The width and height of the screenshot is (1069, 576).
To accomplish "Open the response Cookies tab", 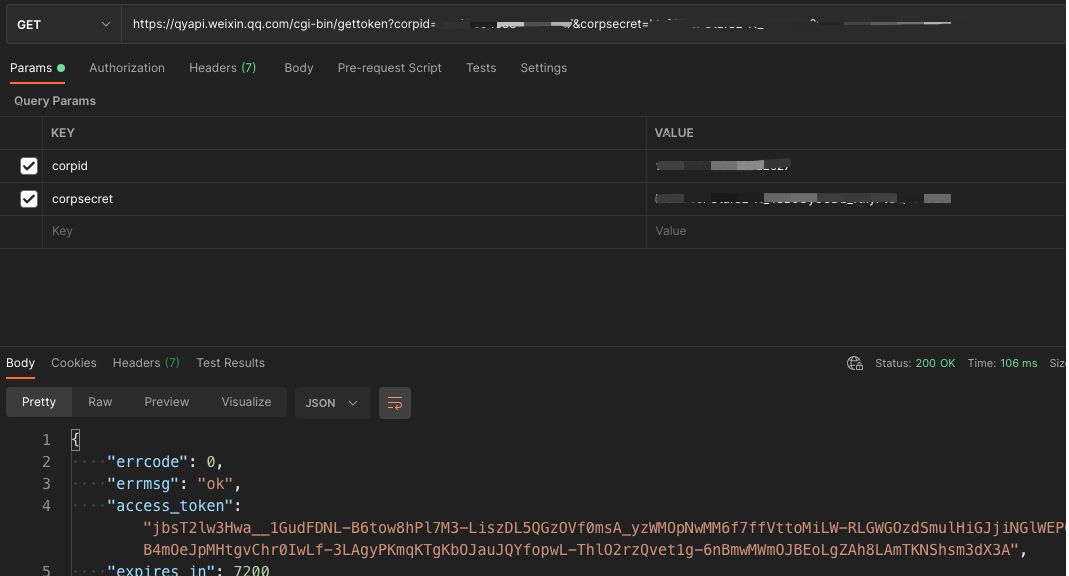I will click(x=74, y=363).
